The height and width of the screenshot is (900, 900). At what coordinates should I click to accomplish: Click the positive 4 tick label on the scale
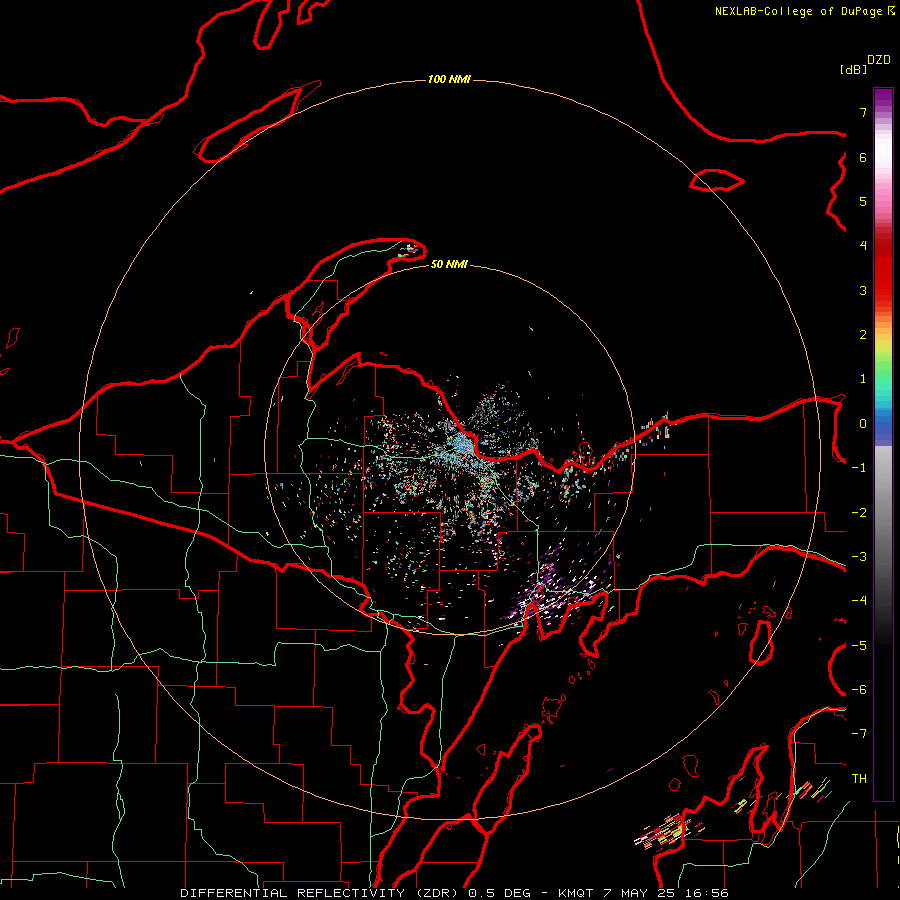pyautogui.click(x=863, y=246)
